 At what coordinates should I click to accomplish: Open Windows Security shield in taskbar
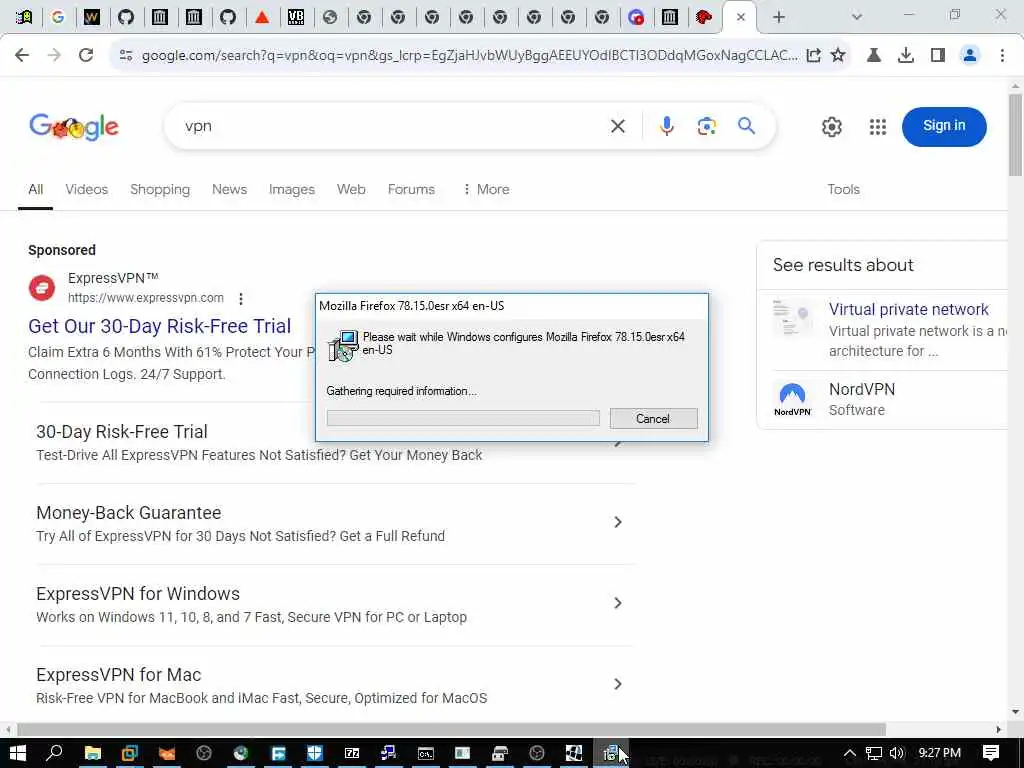pyautogui.click(x=315, y=754)
